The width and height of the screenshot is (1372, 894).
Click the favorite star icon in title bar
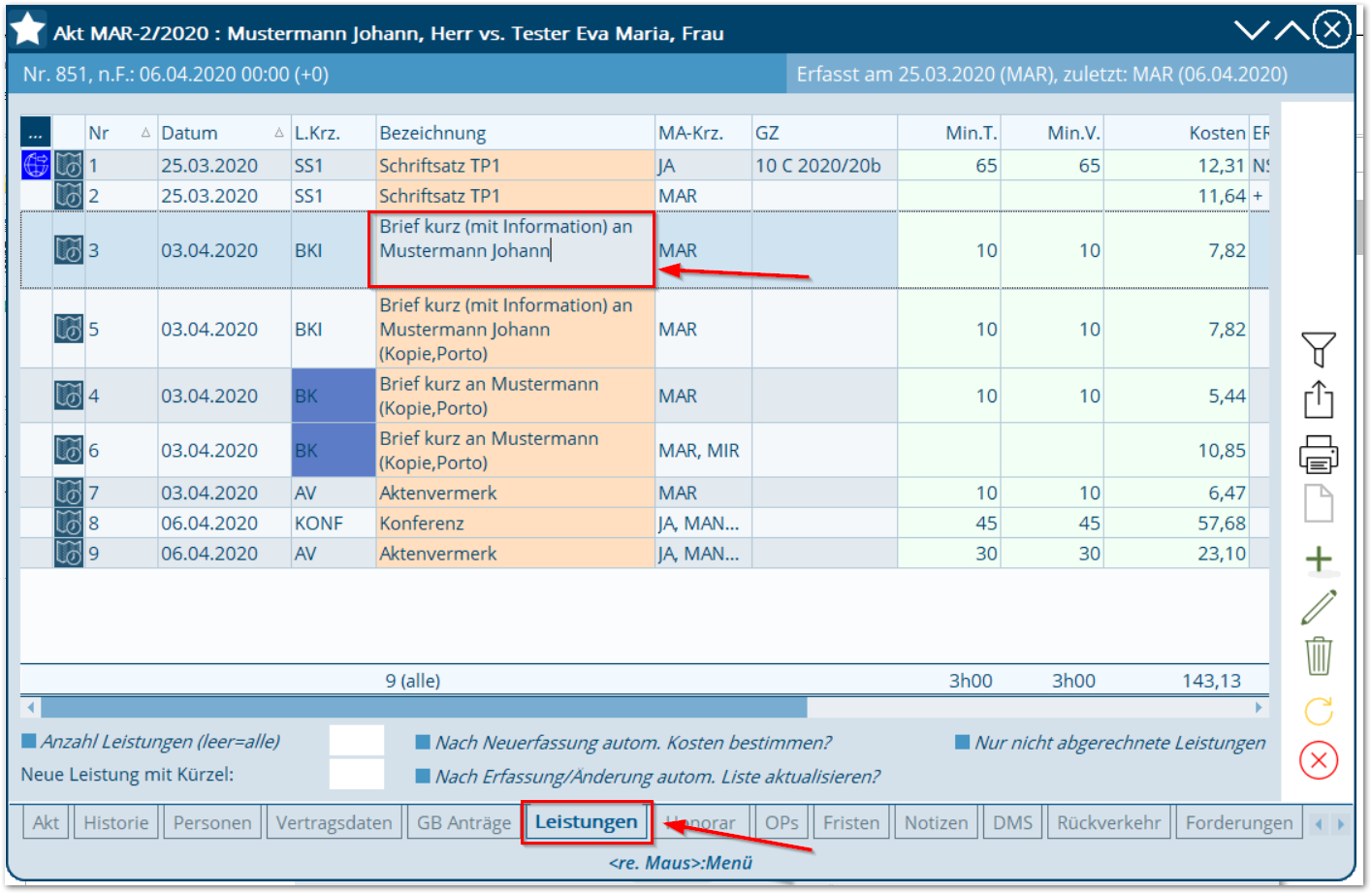(x=28, y=30)
